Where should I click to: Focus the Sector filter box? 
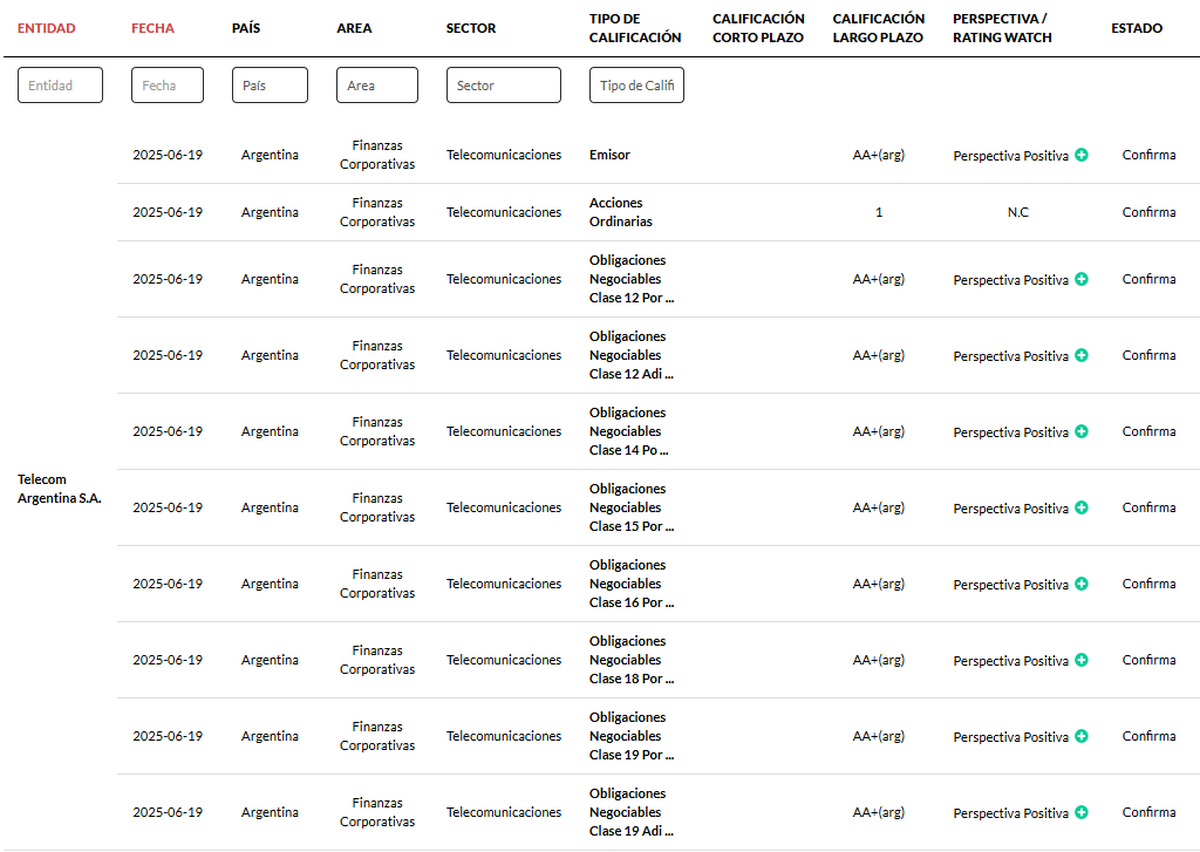(503, 86)
